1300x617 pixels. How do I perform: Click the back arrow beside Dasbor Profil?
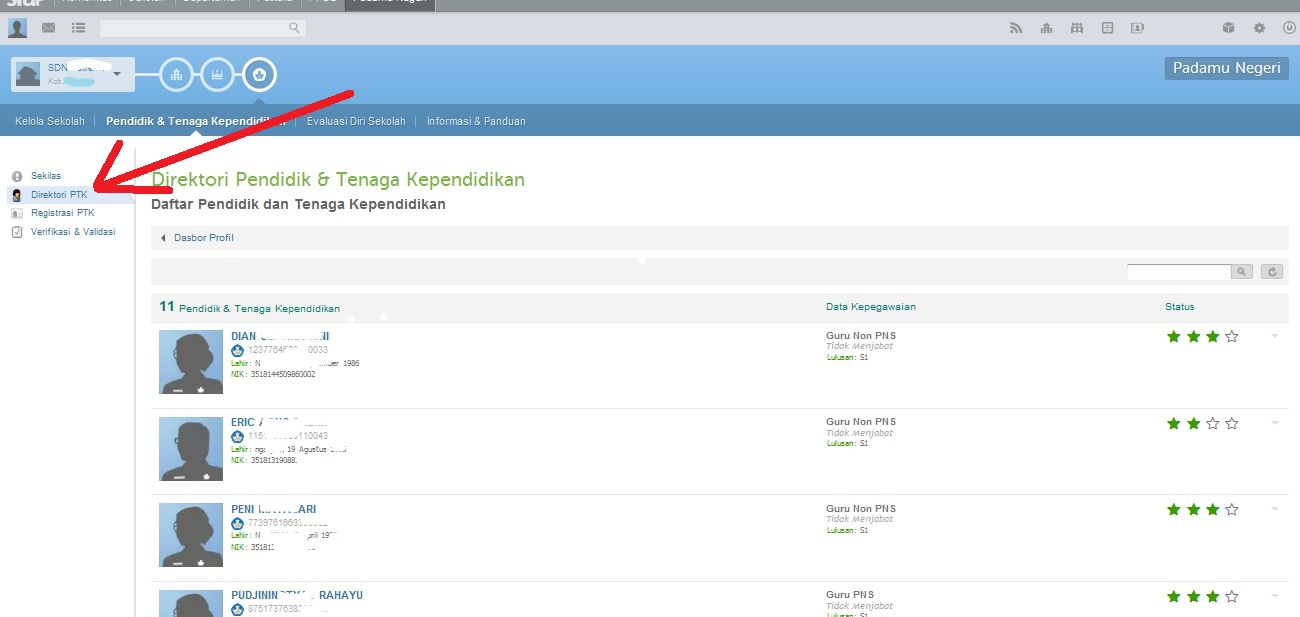point(163,238)
